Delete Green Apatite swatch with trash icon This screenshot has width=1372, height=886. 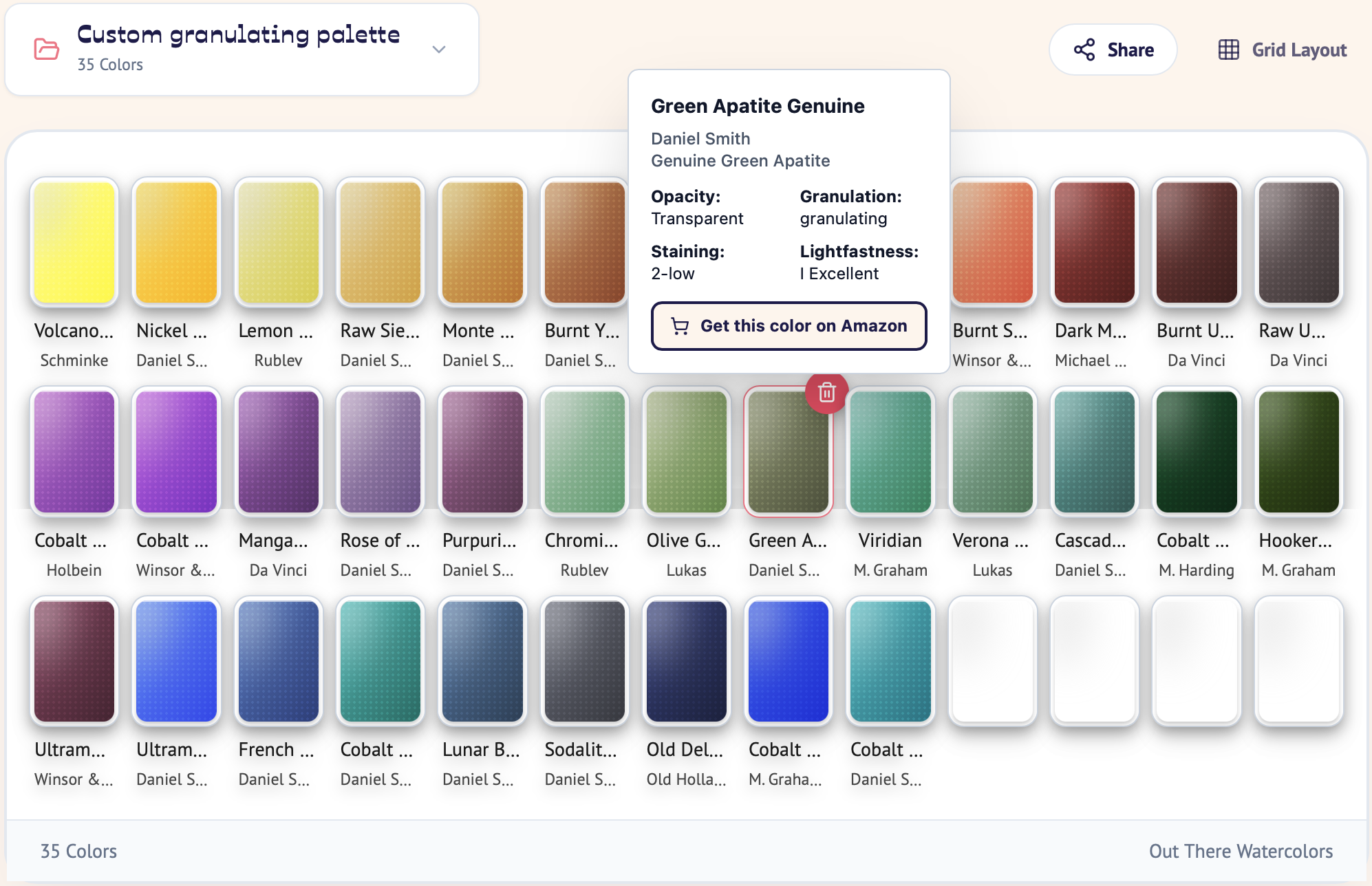tap(826, 393)
